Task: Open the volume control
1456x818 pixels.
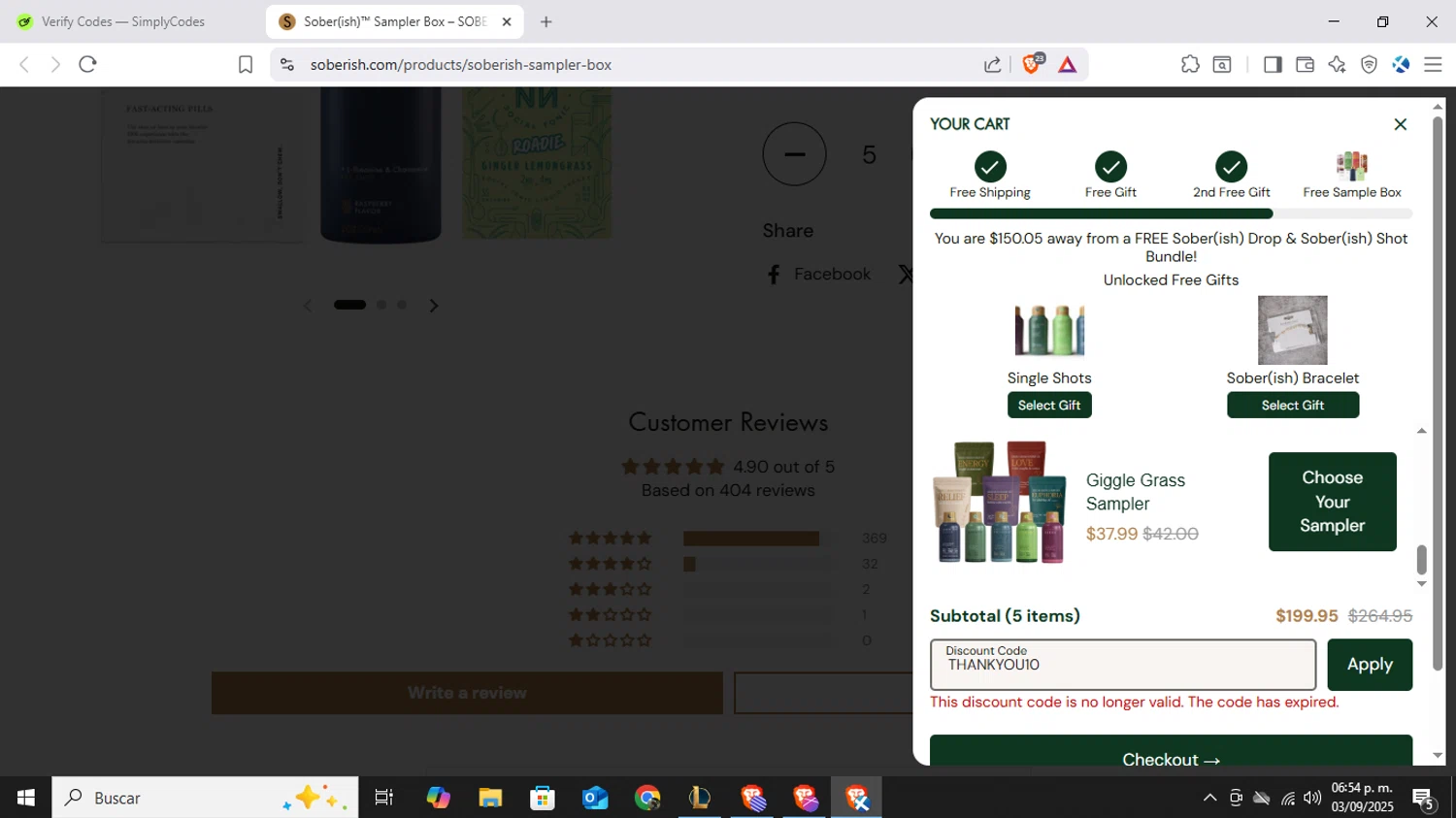Action: point(1312,798)
